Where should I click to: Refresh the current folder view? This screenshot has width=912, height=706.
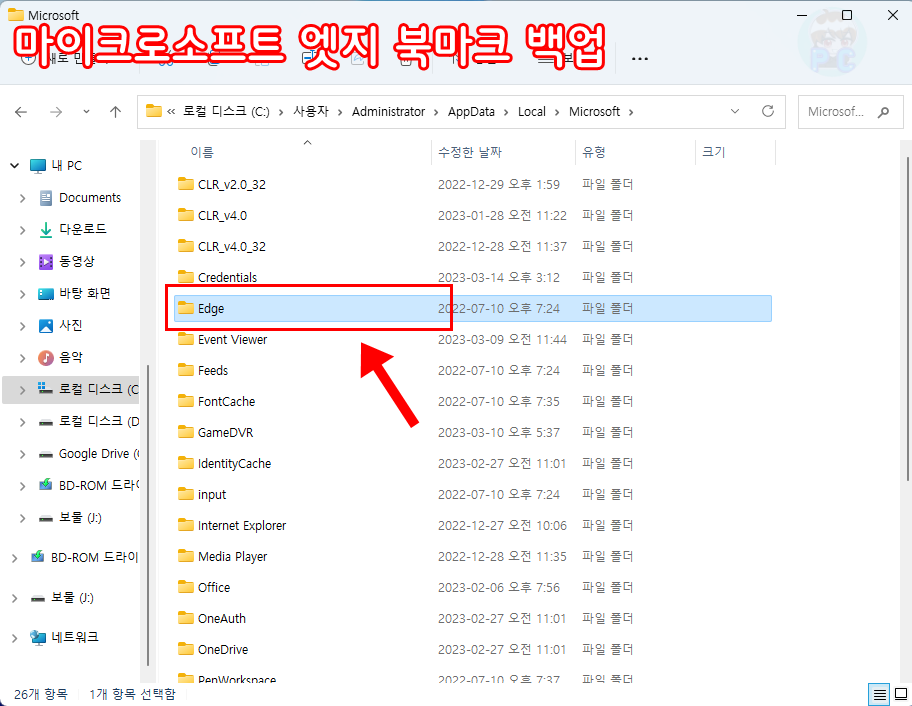coord(768,111)
